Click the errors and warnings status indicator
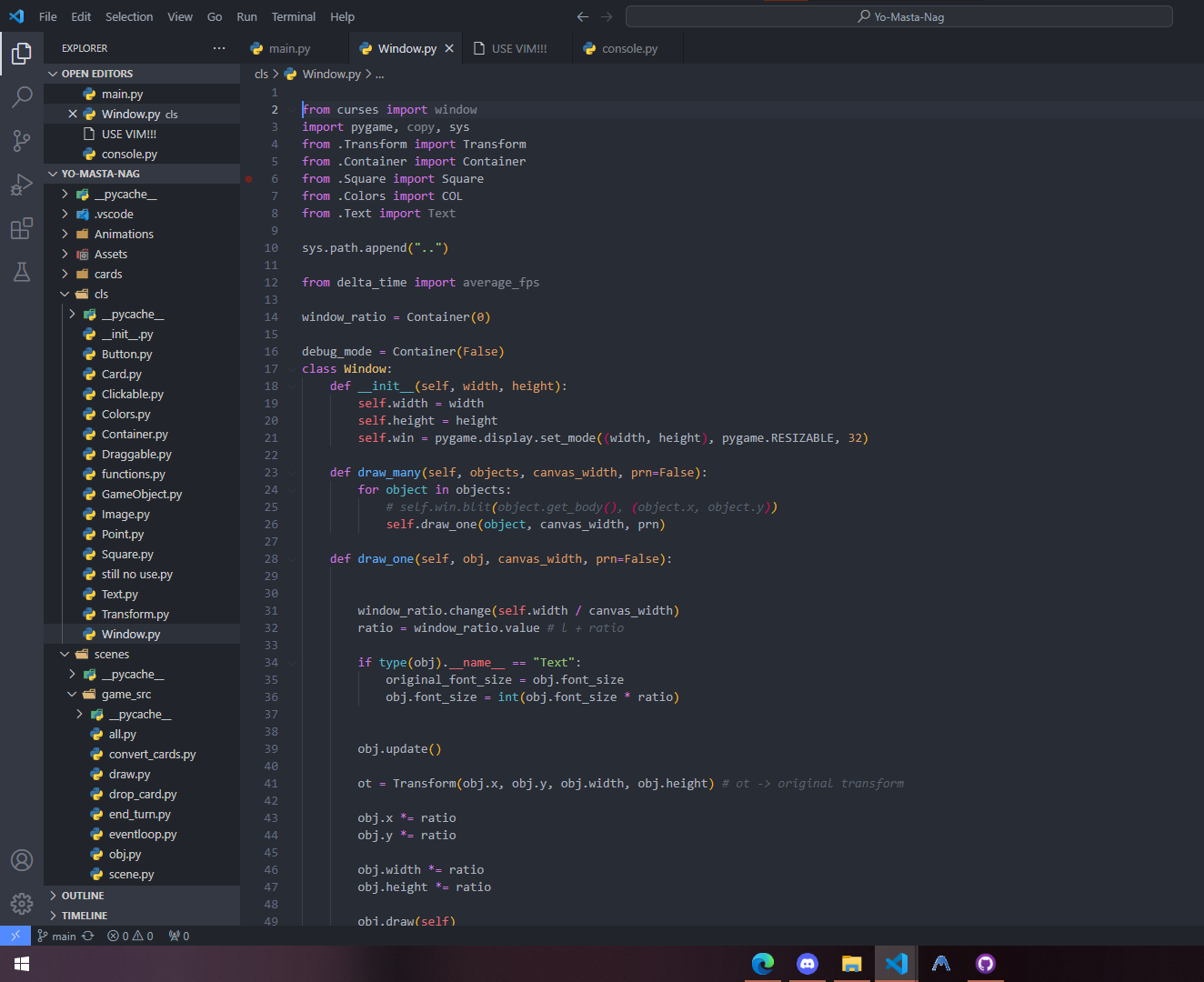1204x982 pixels. coord(130,936)
